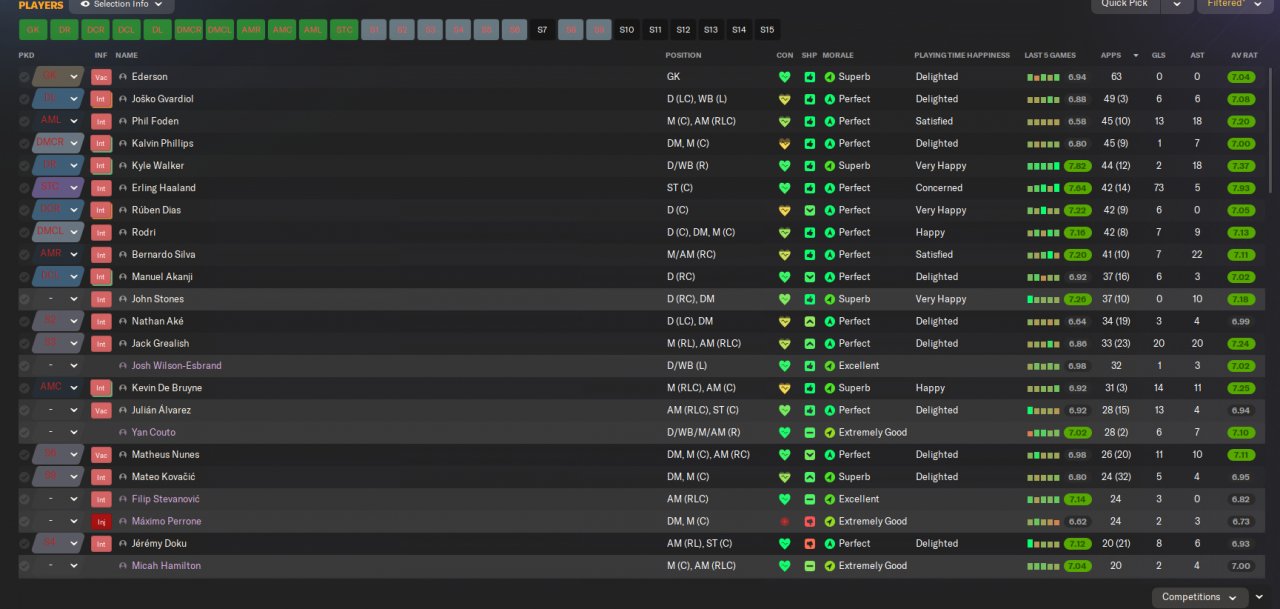Click Rúben Dias' morale icon
Viewport: 1280px width, 609px height.
point(829,210)
